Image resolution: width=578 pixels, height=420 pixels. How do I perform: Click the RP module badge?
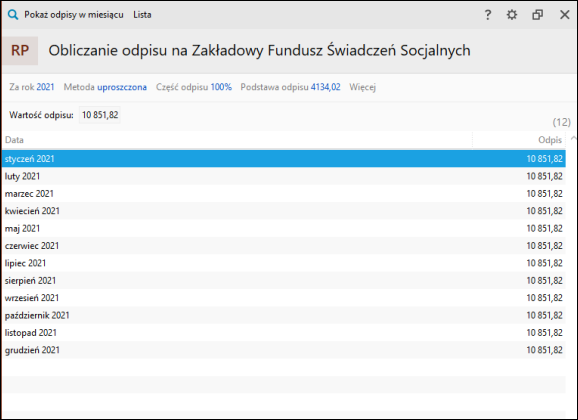pos(20,51)
